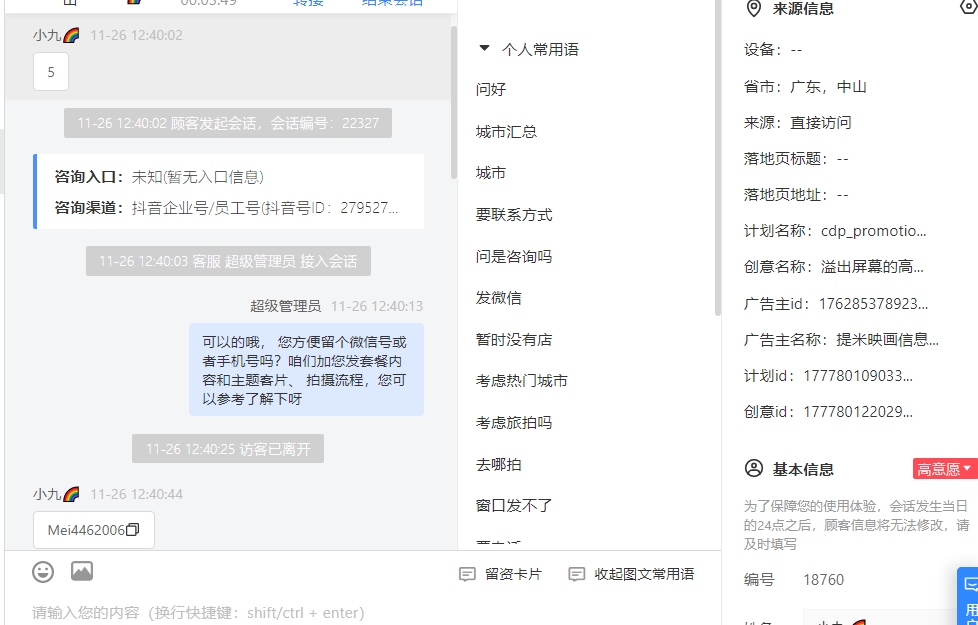Viewport: 978px width, 625px height.
Task: Click the 广告主名称 提米映画 row
Action: point(841,340)
